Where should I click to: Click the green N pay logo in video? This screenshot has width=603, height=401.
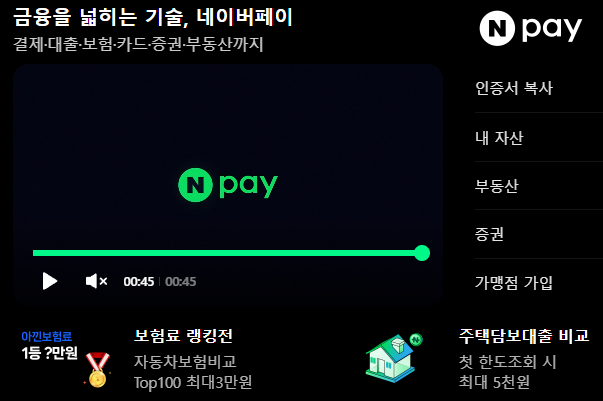[228, 185]
